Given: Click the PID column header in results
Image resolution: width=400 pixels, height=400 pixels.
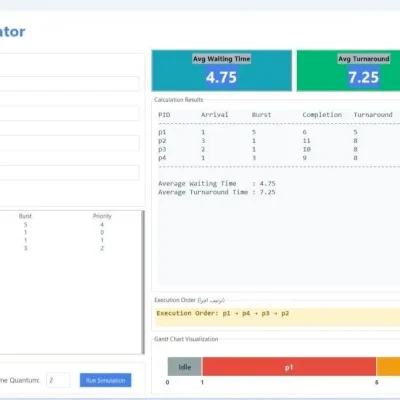Looking at the screenshot, I should [164, 115].
